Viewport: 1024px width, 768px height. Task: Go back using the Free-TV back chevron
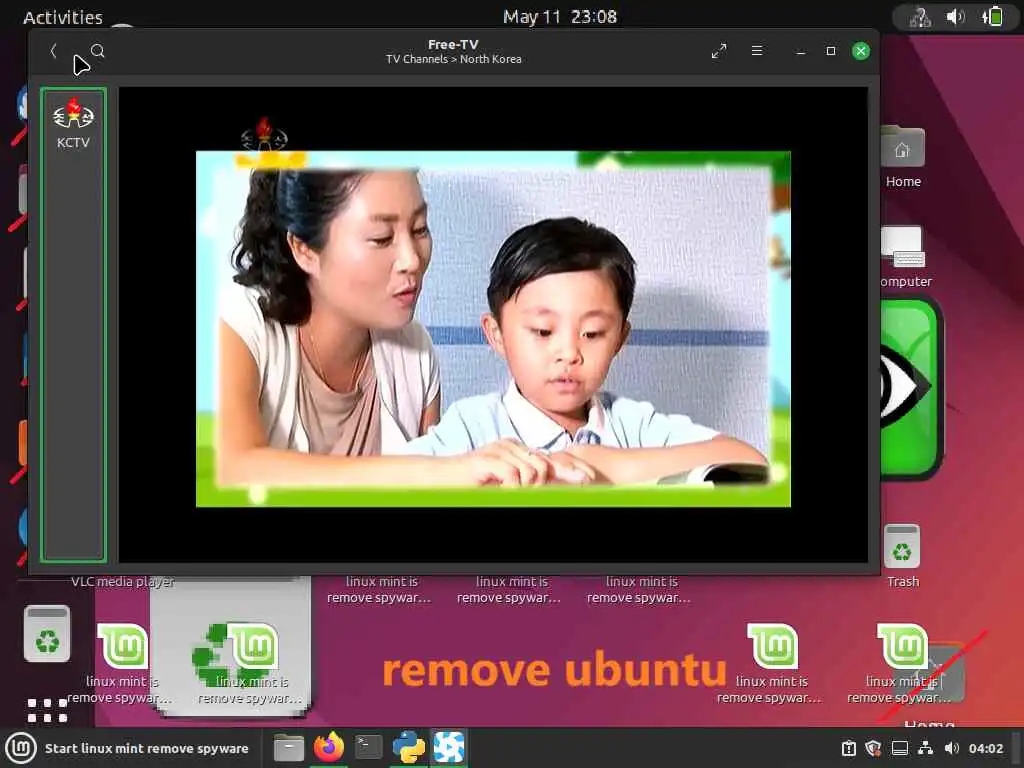click(54, 51)
